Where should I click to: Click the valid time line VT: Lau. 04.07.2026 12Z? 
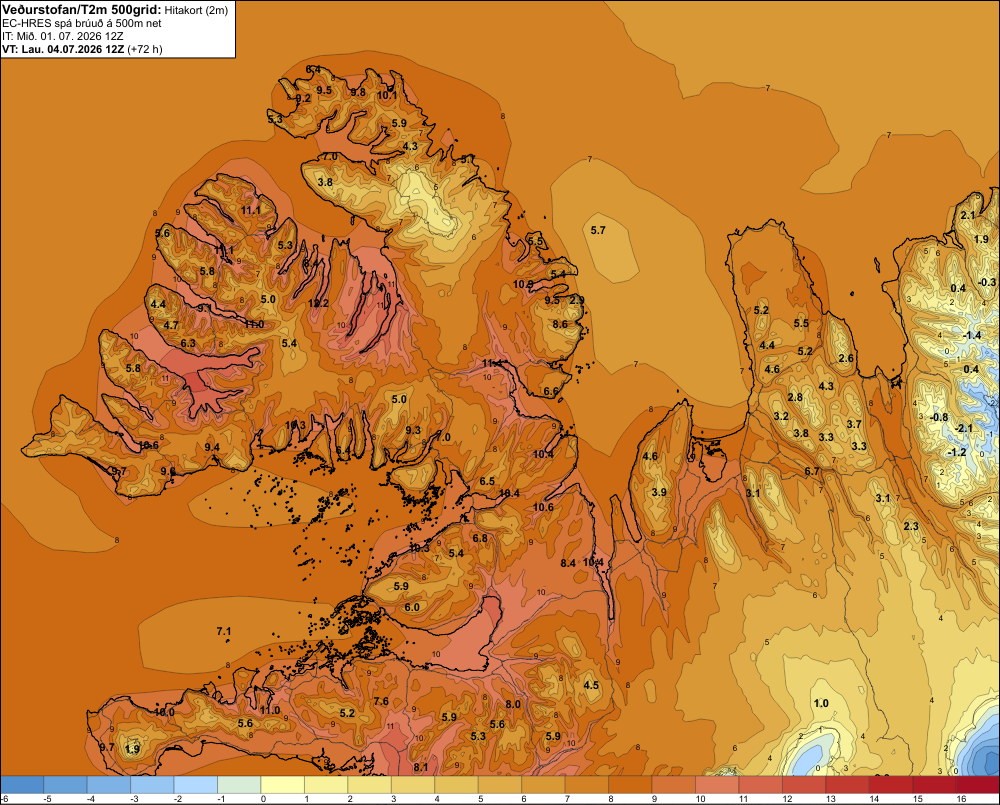pyautogui.click(x=64, y=49)
